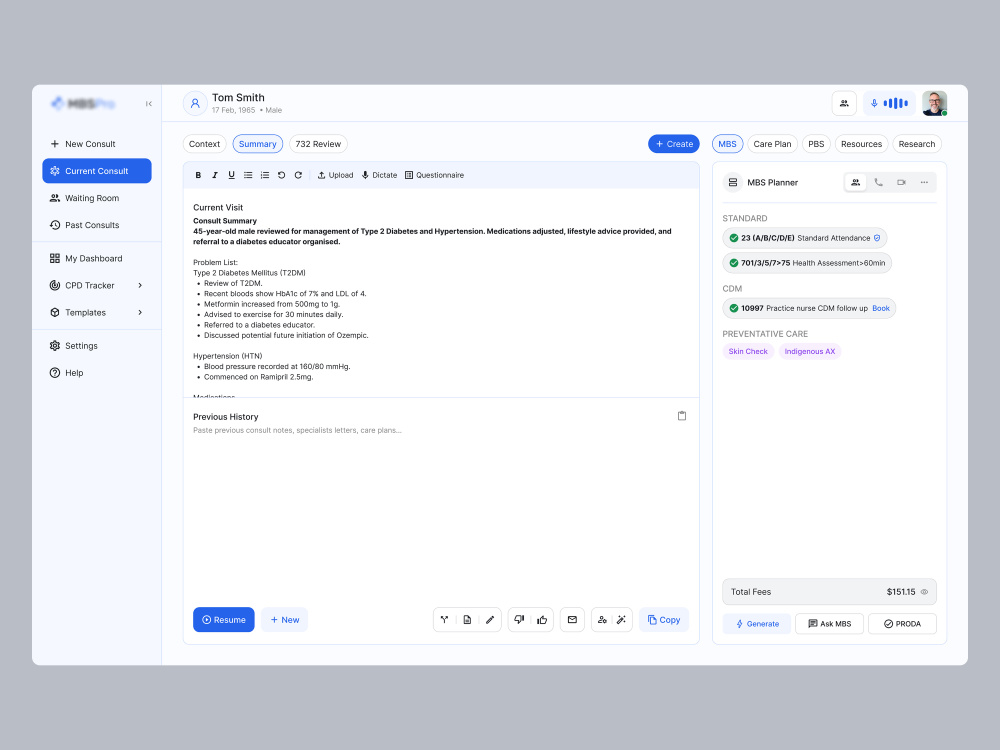Click the Resume button
This screenshot has width=1000, height=750.
[x=224, y=620]
